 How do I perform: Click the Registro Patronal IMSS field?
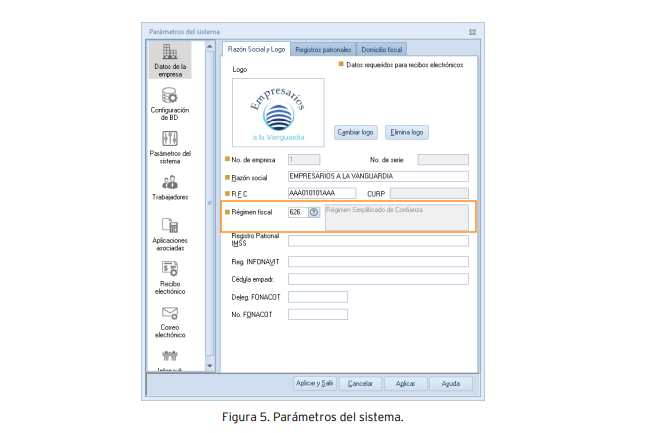(377, 241)
